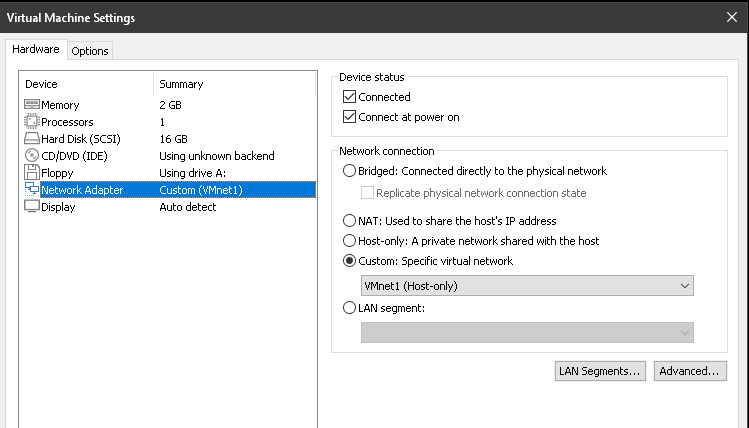The width and height of the screenshot is (749, 428).
Task: Close the Virtual Machine Settings window
Action: click(731, 18)
